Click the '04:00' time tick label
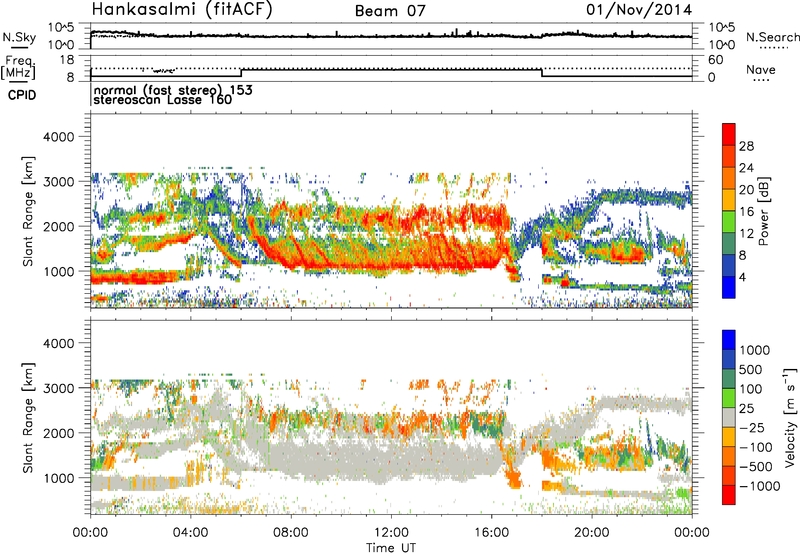The height and width of the screenshot is (554, 800). coord(190,533)
